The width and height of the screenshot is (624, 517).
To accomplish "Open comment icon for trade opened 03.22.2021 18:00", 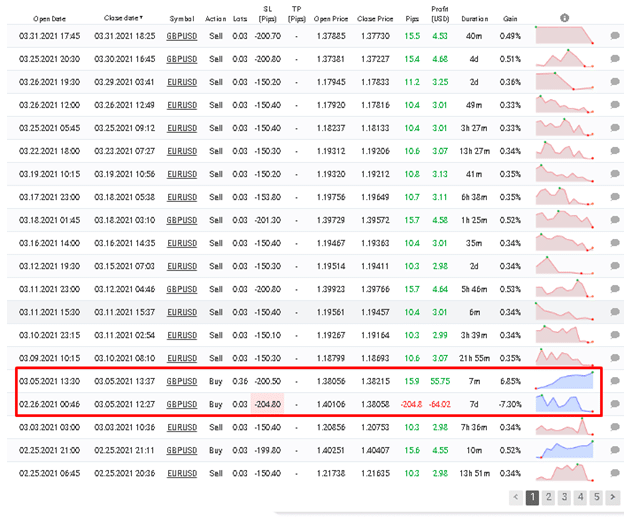I will coord(614,151).
